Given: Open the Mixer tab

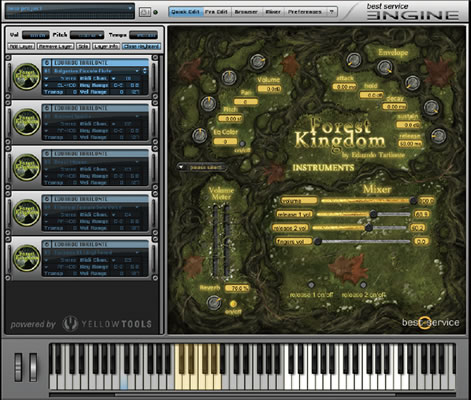Looking at the screenshot, I should (x=273, y=12).
